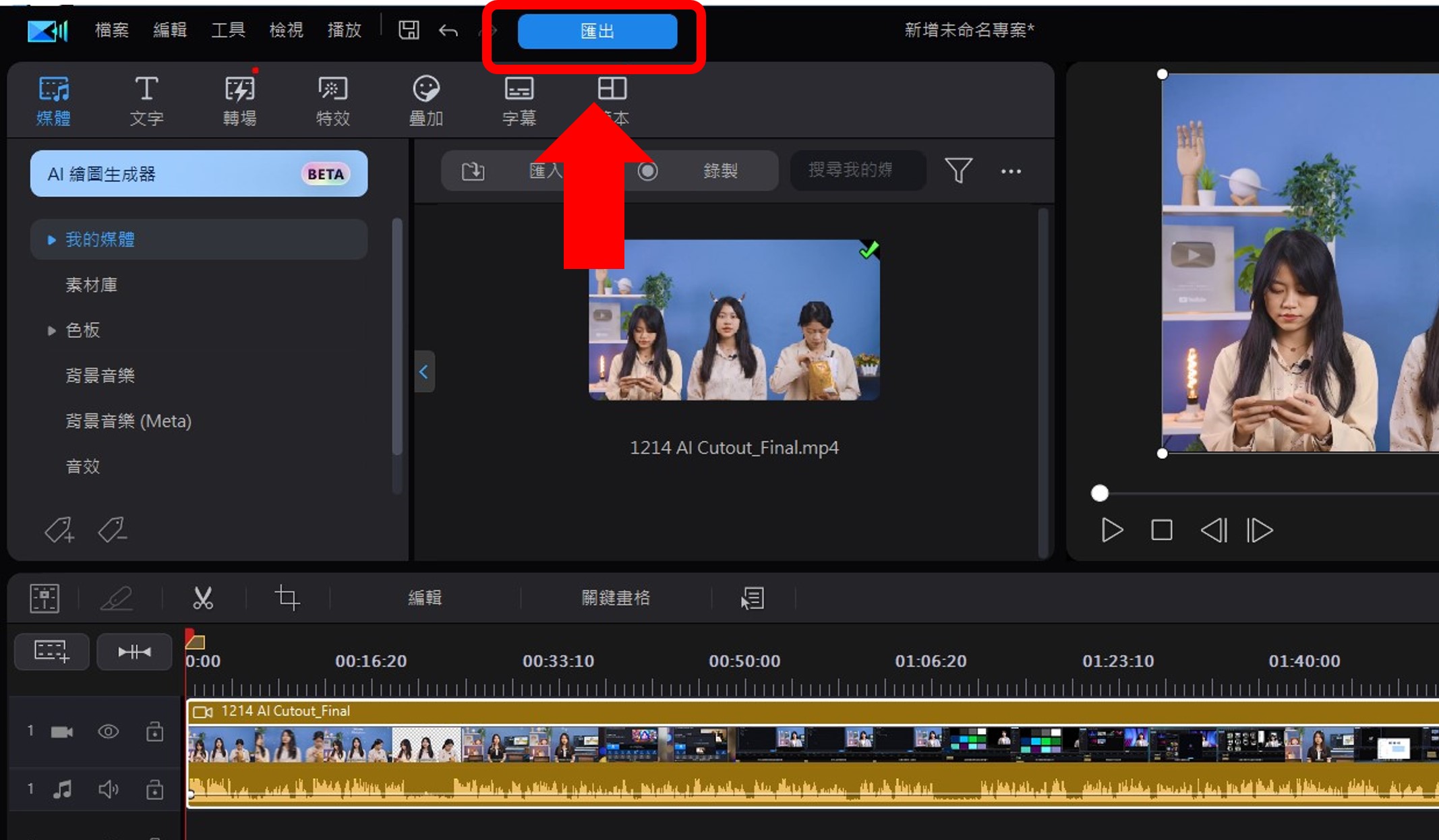Select the 疊加 (Overlay) panel icon
Screen dimensions: 1439x840
click(425, 100)
